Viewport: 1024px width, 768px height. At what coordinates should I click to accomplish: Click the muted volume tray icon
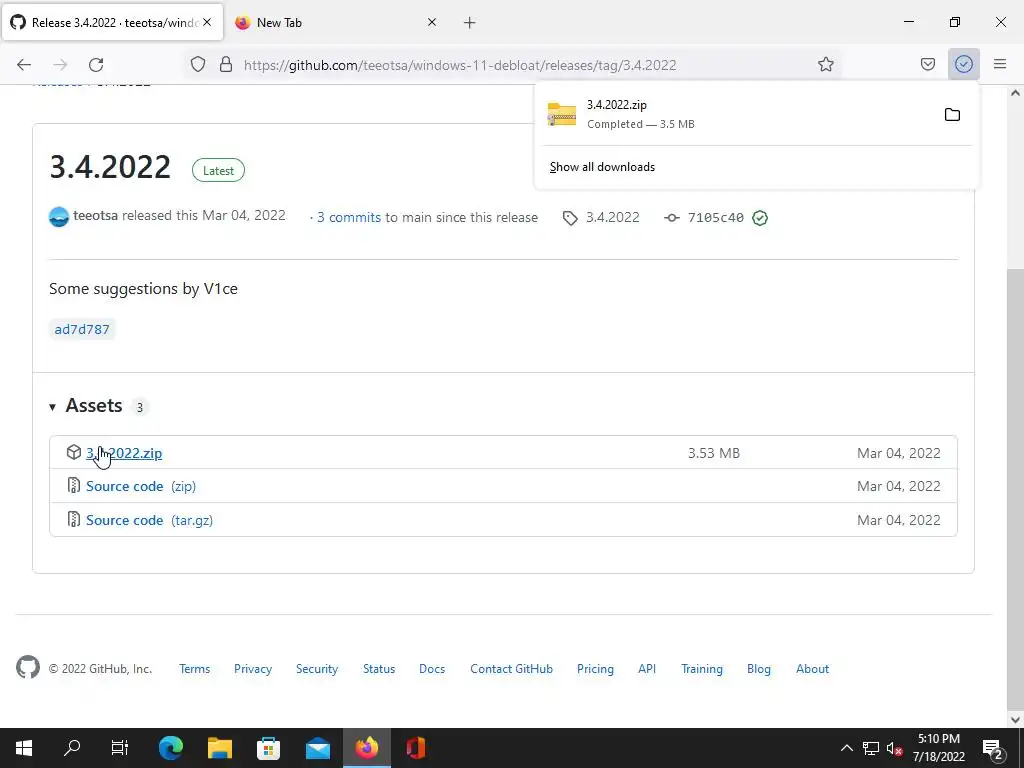tap(895, 748)
